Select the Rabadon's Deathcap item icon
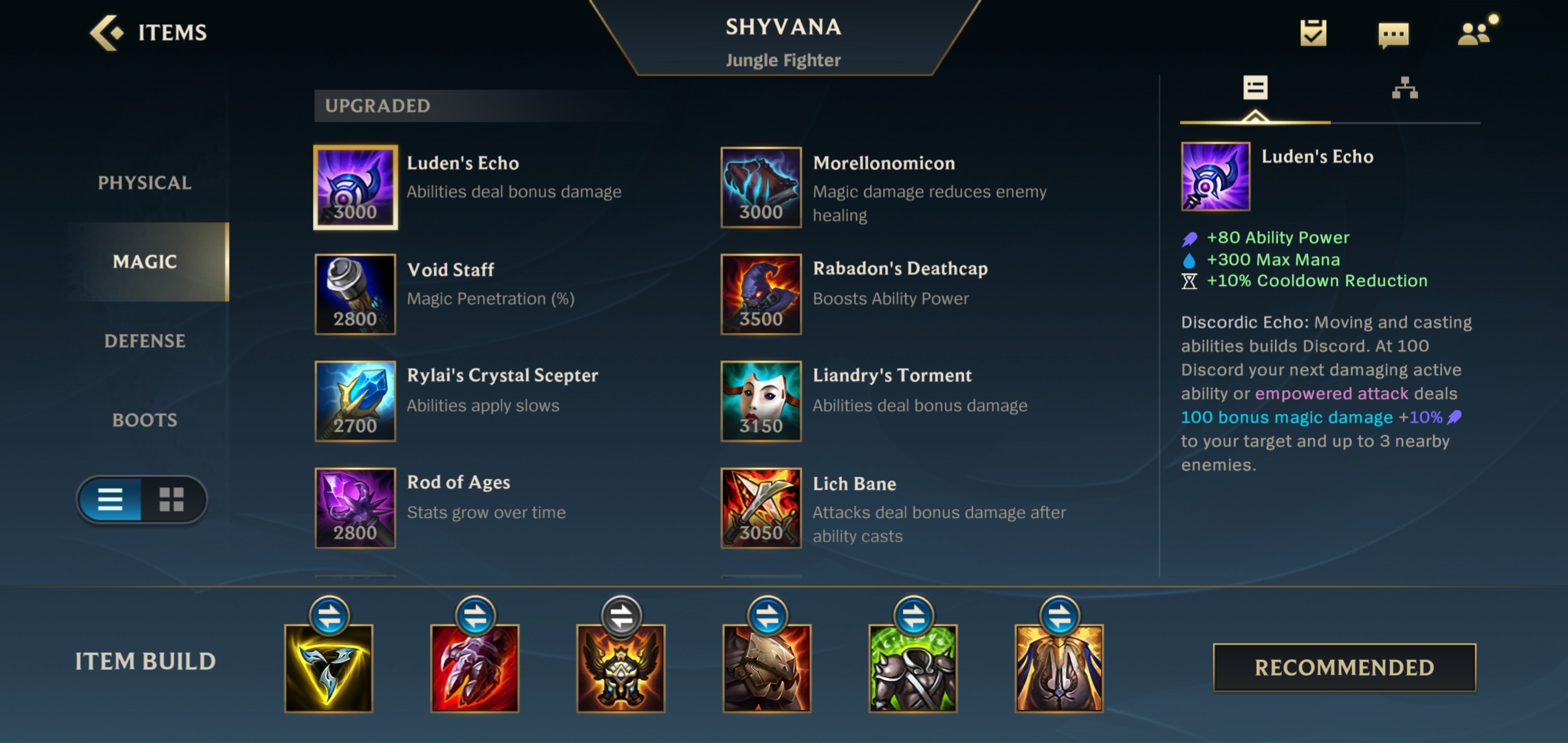The width and height of the screenshot is (1568, 743). point(761,294)
